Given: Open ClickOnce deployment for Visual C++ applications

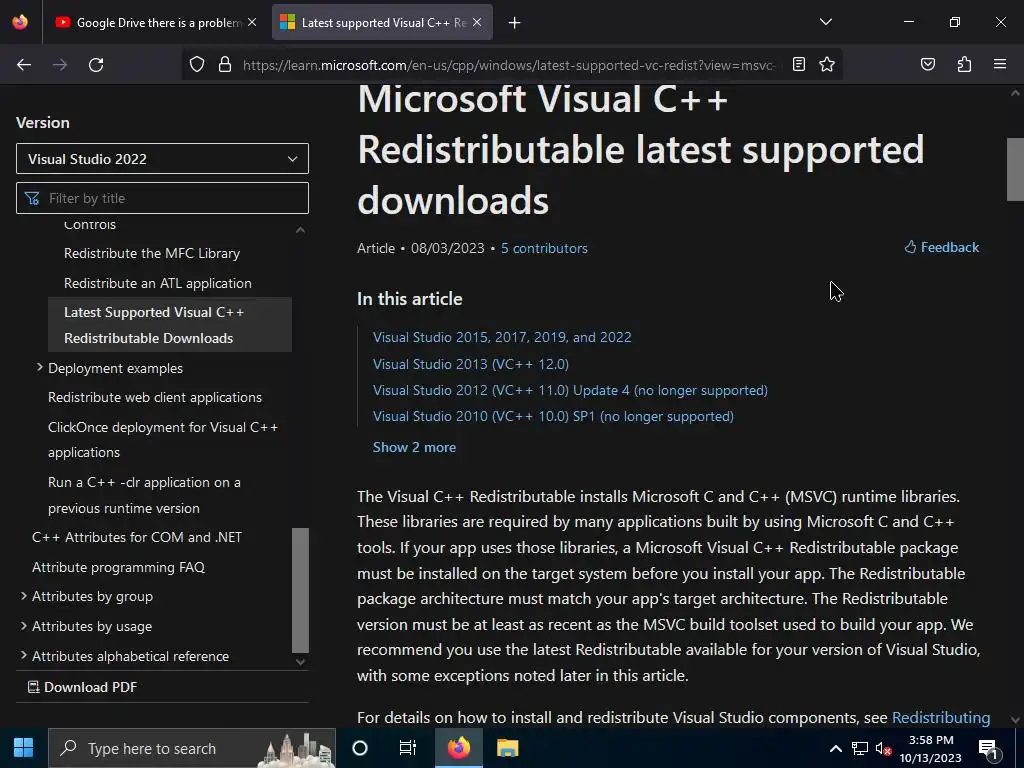Looking at the screenshot, I should click(163, 440).
